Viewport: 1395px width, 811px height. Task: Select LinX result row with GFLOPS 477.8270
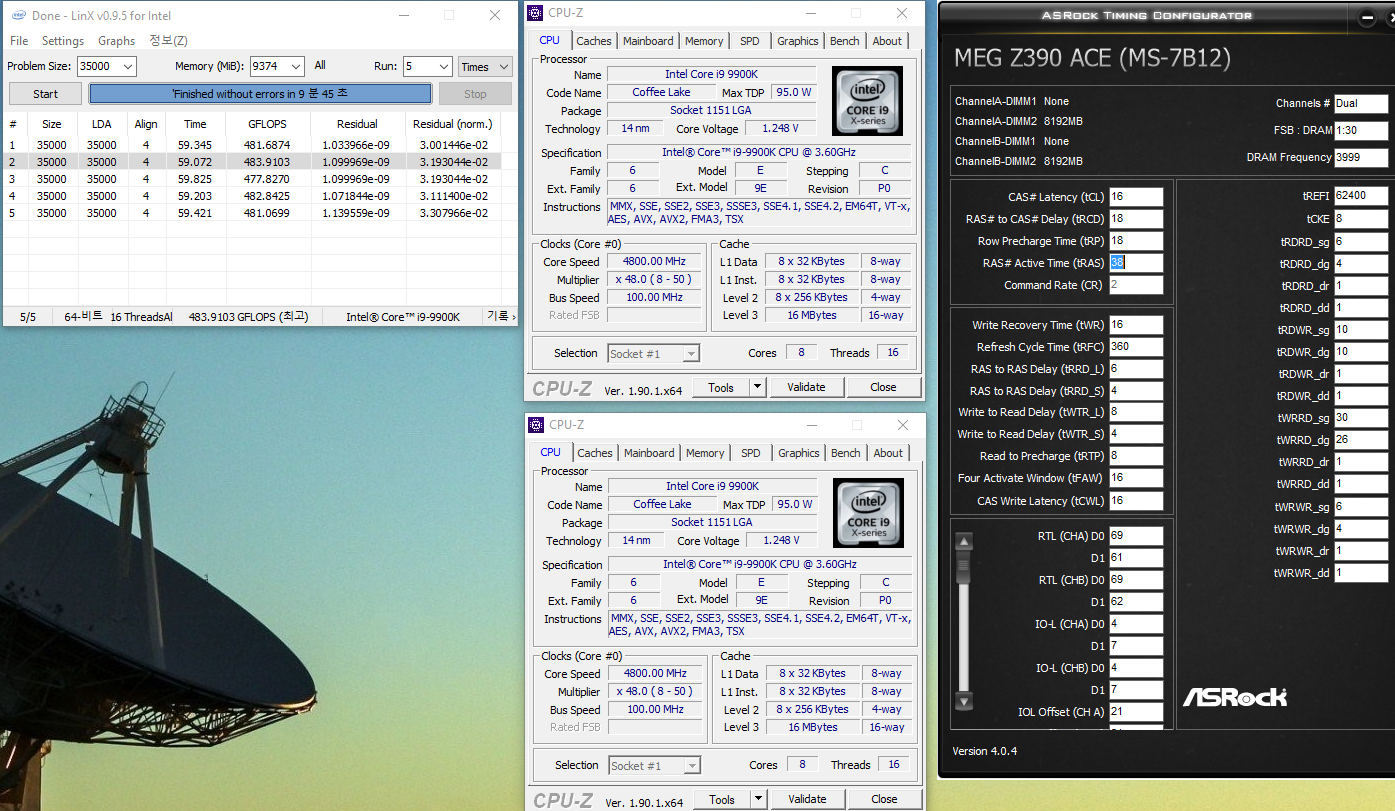251,179
